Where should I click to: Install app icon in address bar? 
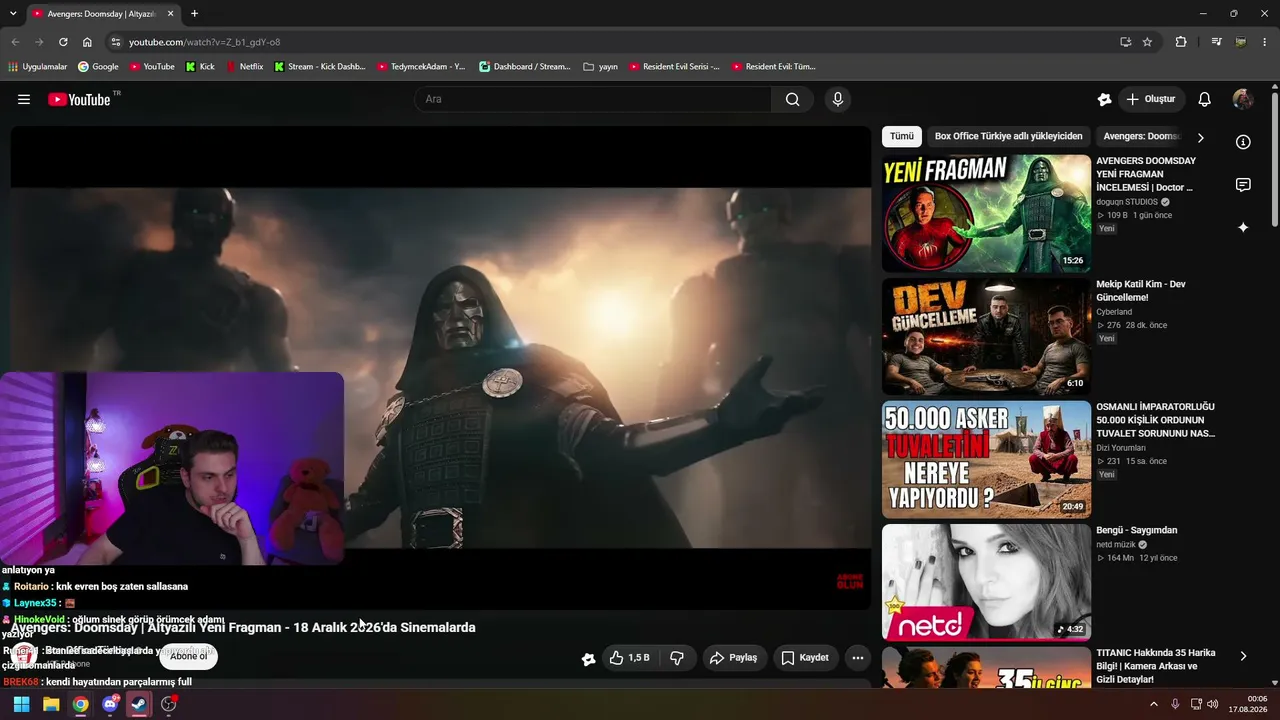click(x=1125, y=42)
